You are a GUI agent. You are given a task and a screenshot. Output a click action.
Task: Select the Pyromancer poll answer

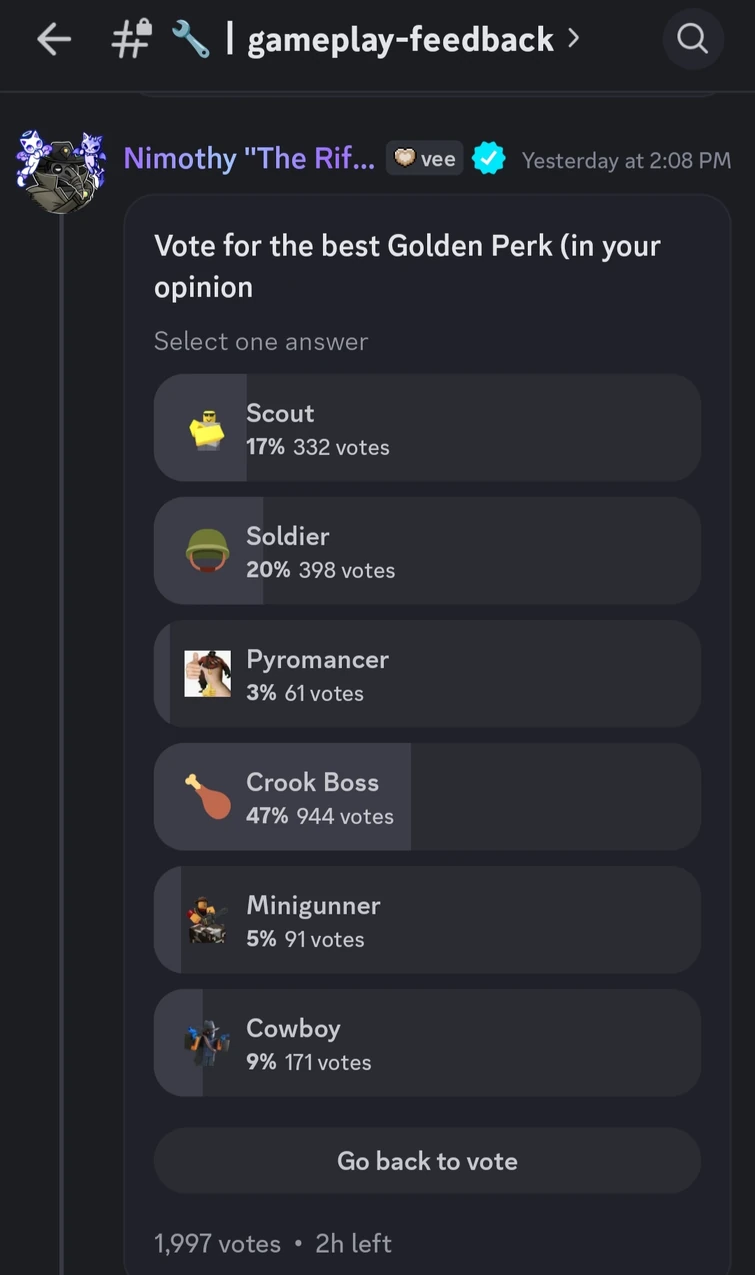pos(427,673)
